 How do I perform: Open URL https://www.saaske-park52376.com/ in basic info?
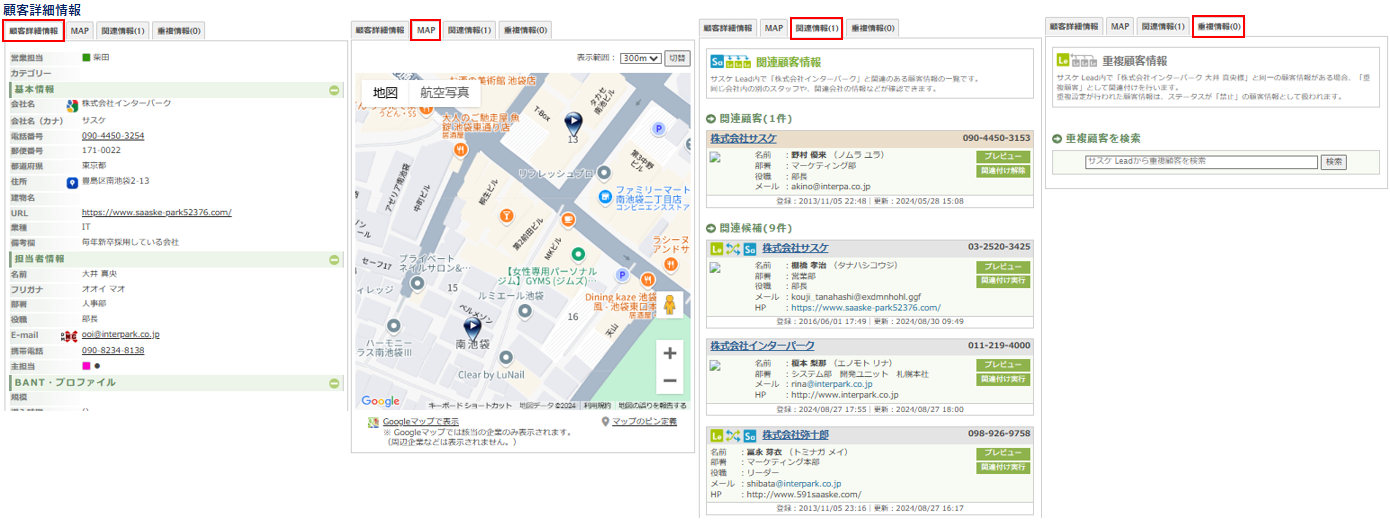156,213
